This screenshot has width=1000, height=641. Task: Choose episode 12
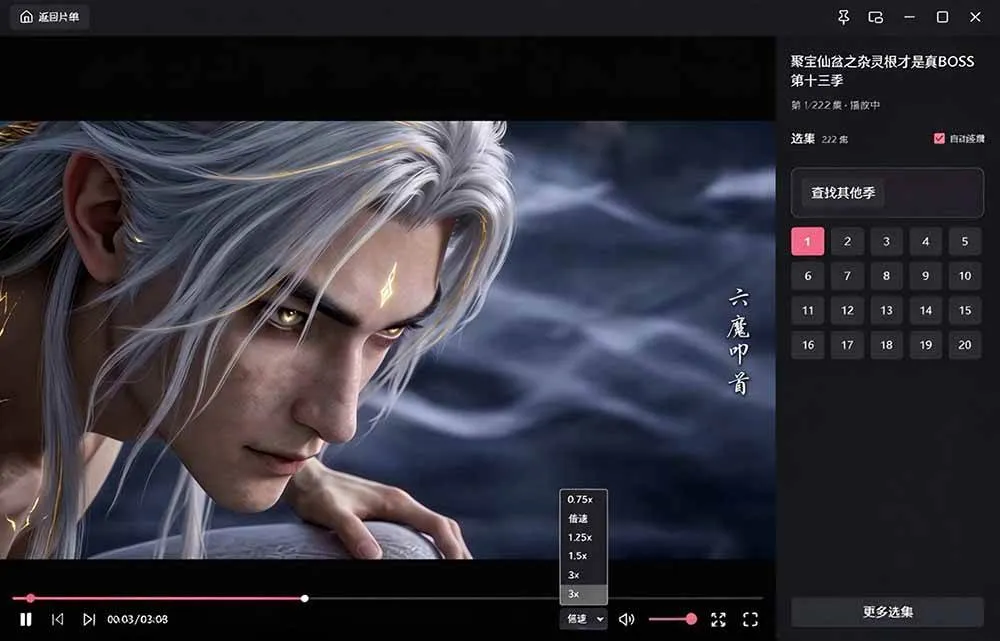[x=847, y=310]
